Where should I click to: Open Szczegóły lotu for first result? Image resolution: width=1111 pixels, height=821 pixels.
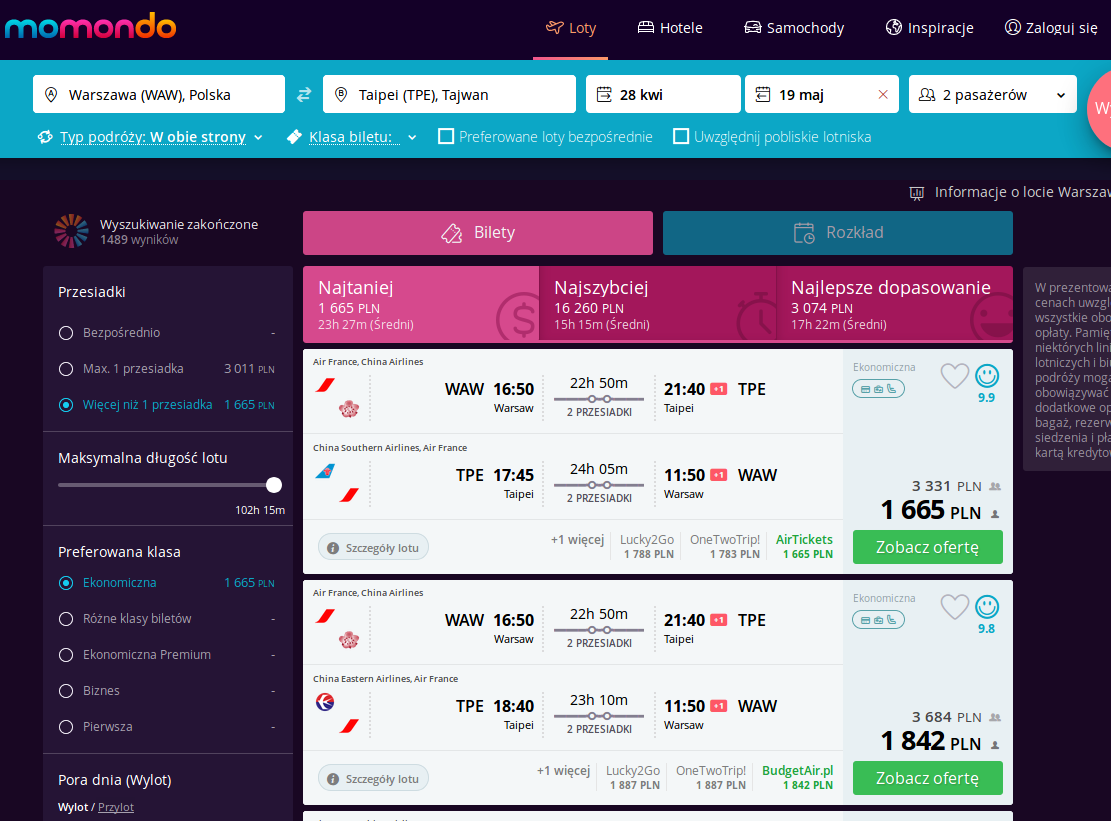[x=373, y=548]
